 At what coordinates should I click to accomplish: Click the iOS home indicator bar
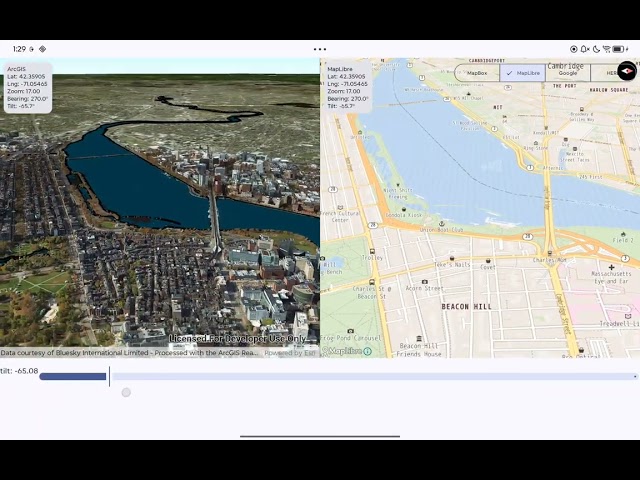tap(320, 436)
